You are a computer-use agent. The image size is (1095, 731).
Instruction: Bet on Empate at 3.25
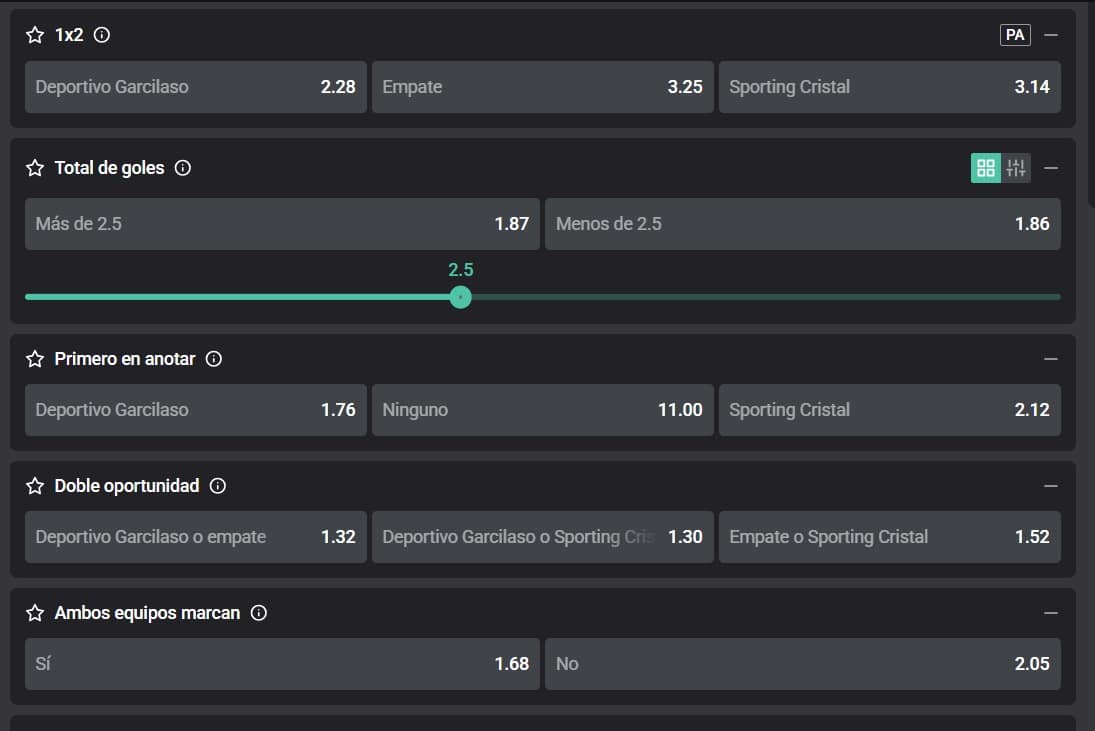click(x=542, y=87)
